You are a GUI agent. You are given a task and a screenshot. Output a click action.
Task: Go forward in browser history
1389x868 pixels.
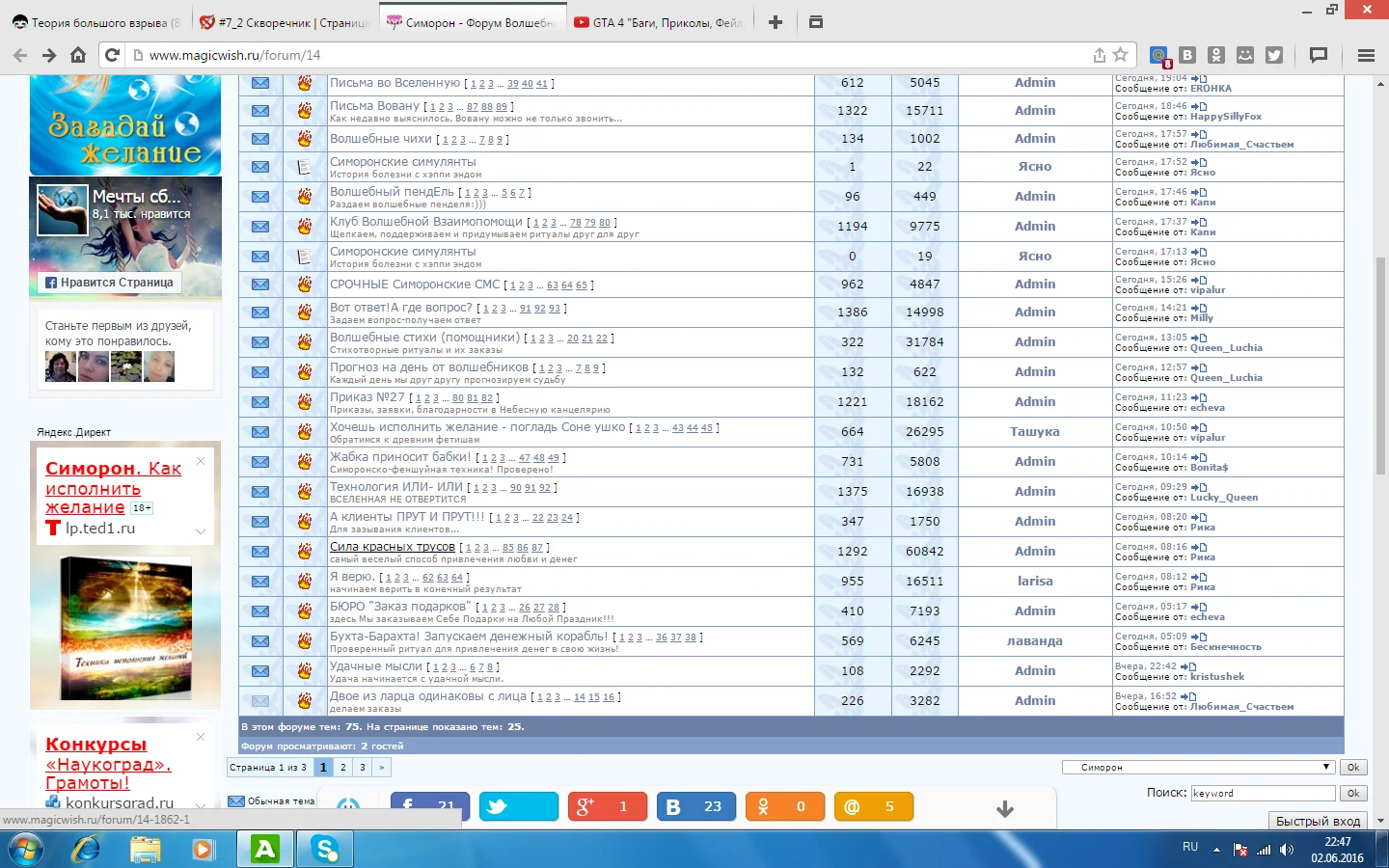(49, 55)
